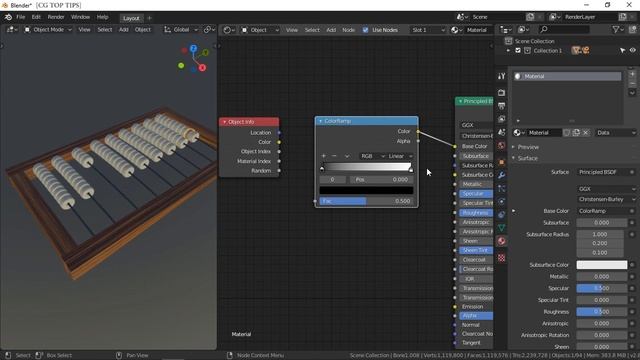The width and height of the screenshot is (640, 360).
Task: Open the Texture properties checker tab
Action: (502, 258)
